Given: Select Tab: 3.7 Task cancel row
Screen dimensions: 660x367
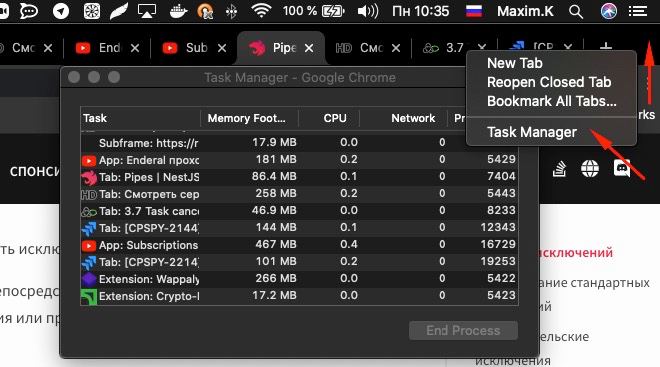Looking at the screenshot, I should coord(299,210).
